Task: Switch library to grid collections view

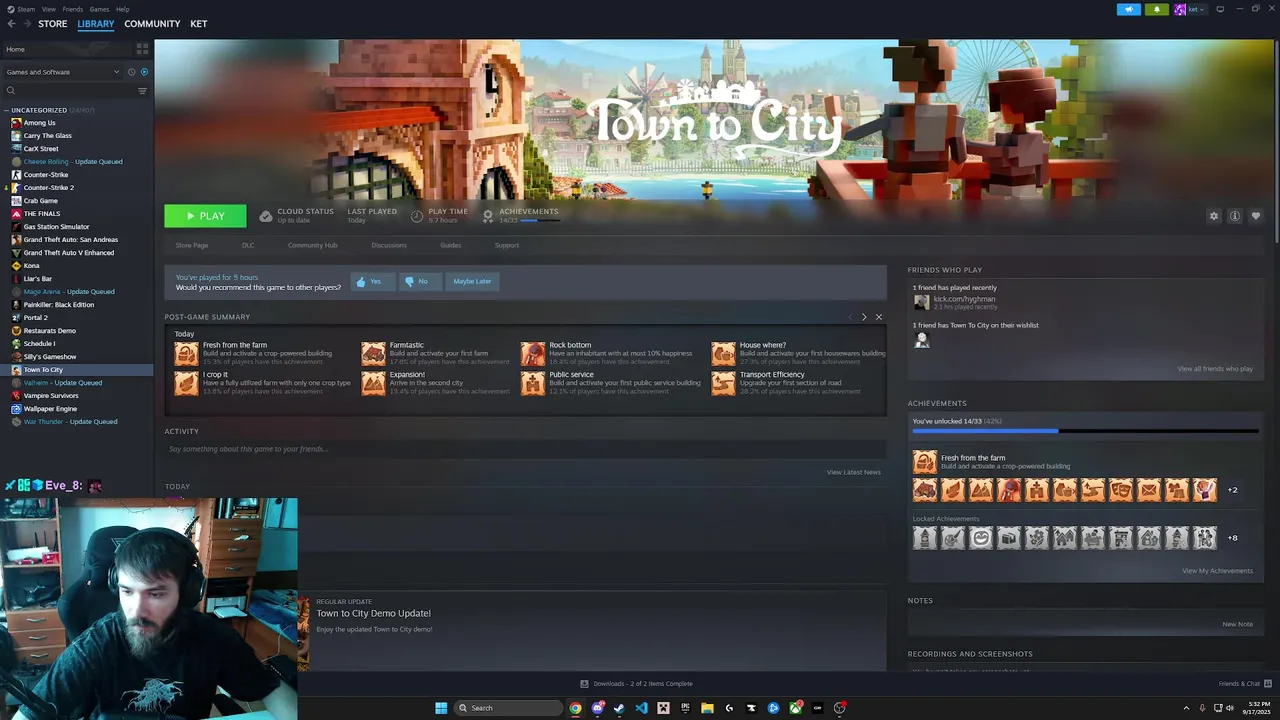Action: pos(142,48)
